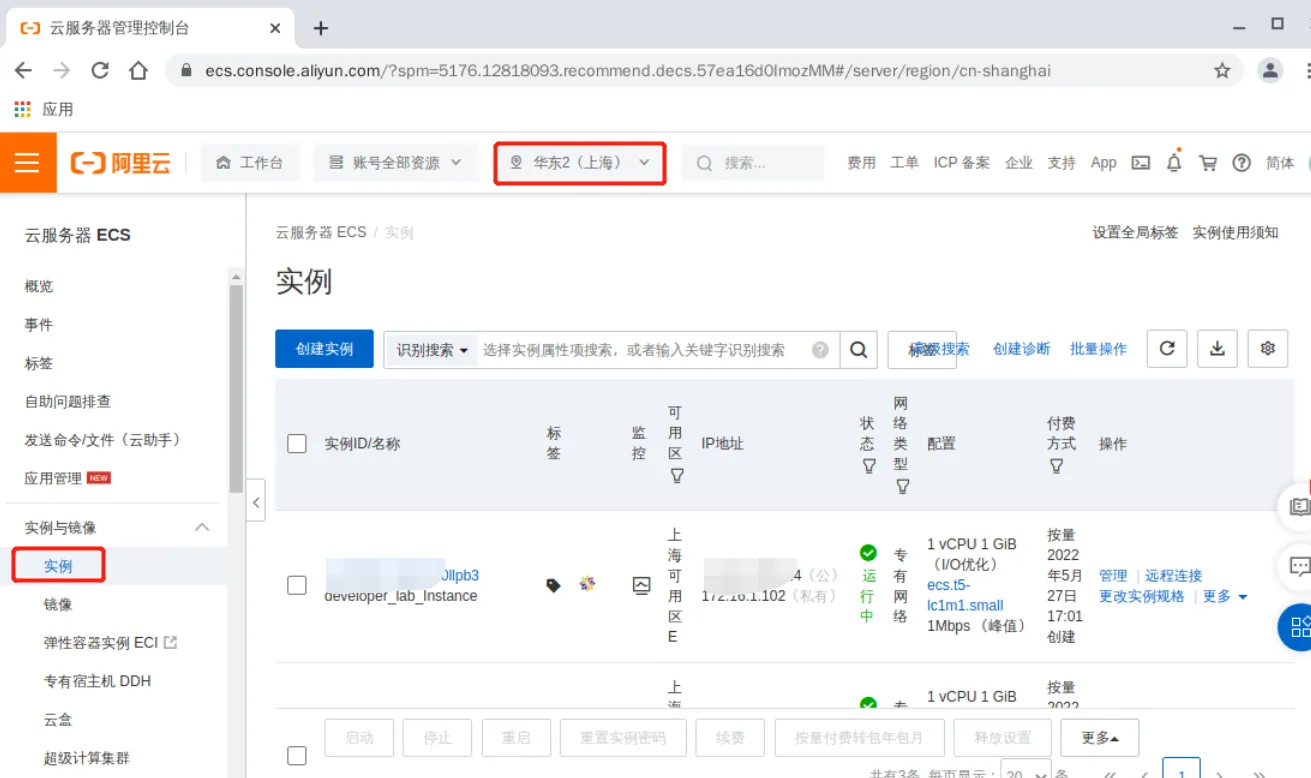This screenshot has height=778, width=1311.
Task: Open the floating chat feedback icon
Action: point(1298,567)
